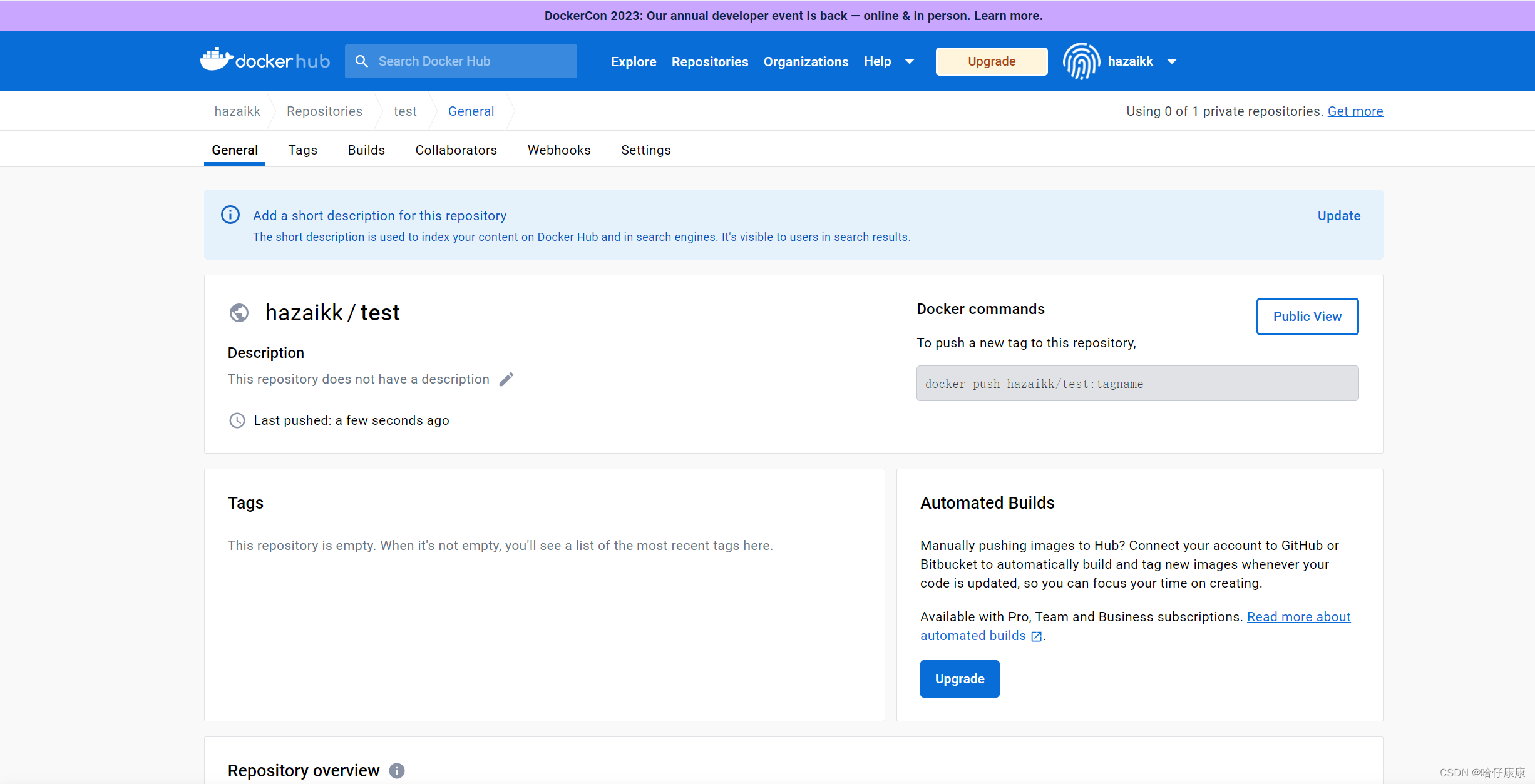
Task: Click Repositories in the breadcrumb
Action: coord(324,111)
